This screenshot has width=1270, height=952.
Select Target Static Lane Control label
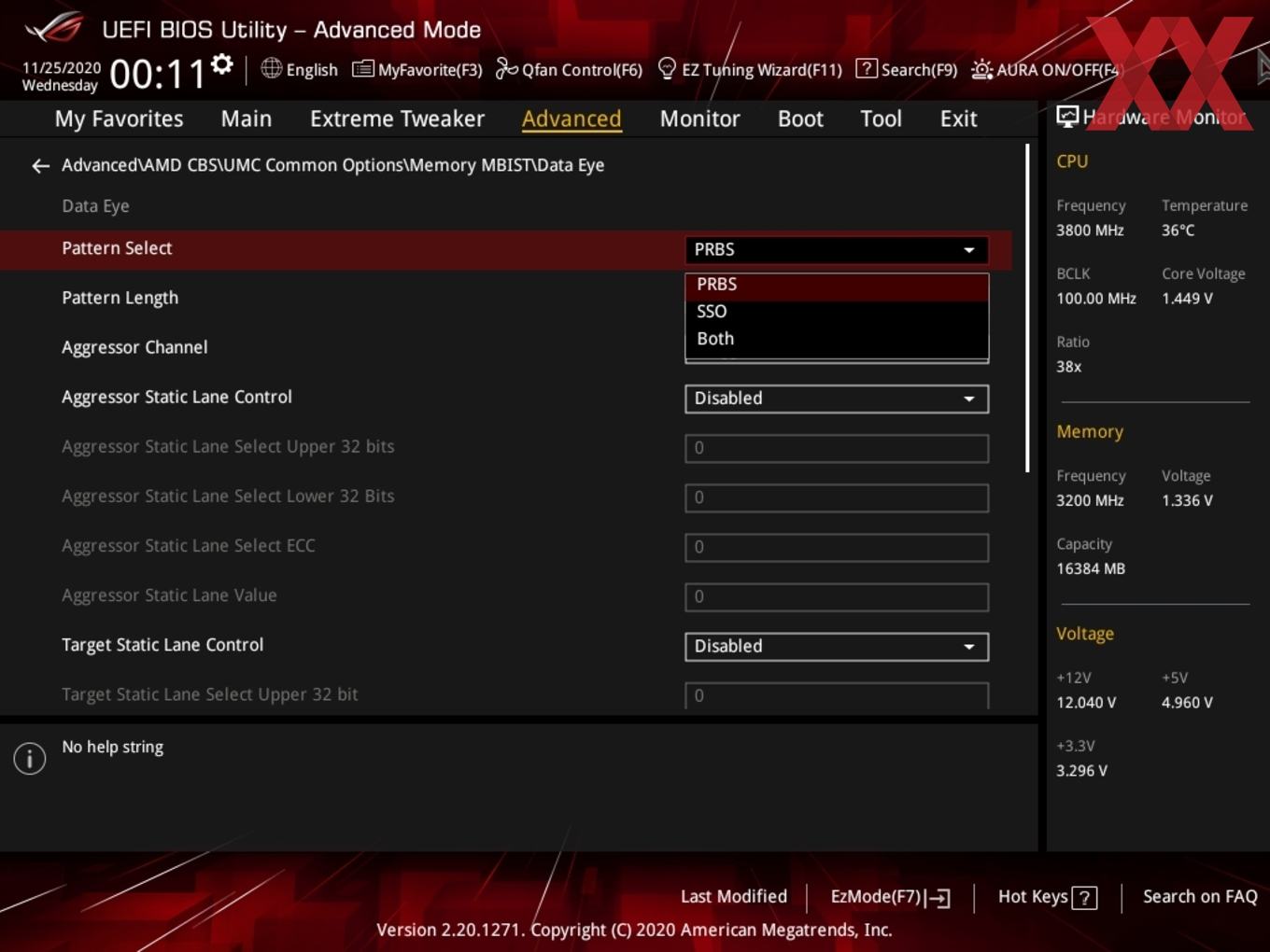point(162,645)
